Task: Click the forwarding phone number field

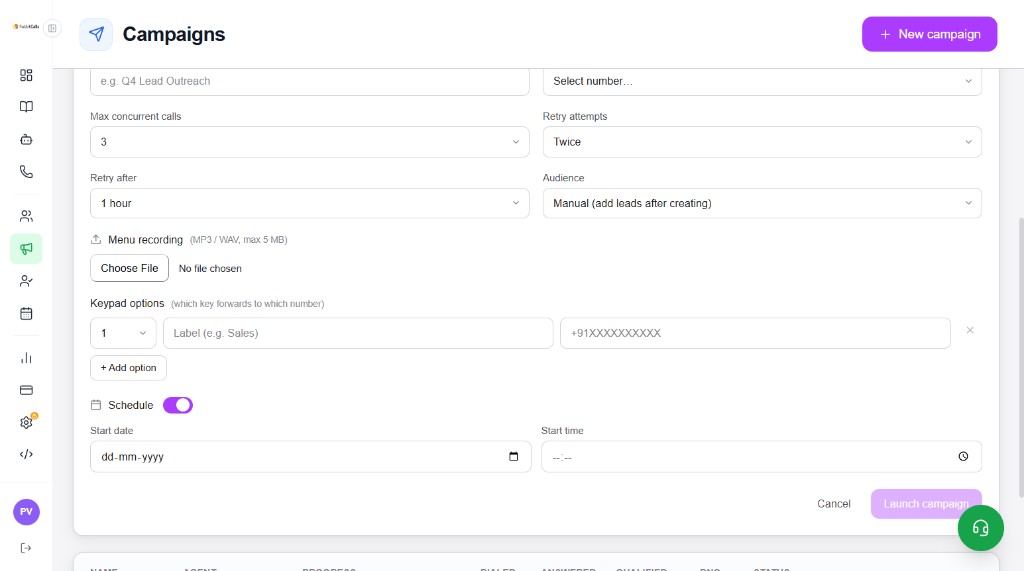Action: pos(755,333)
